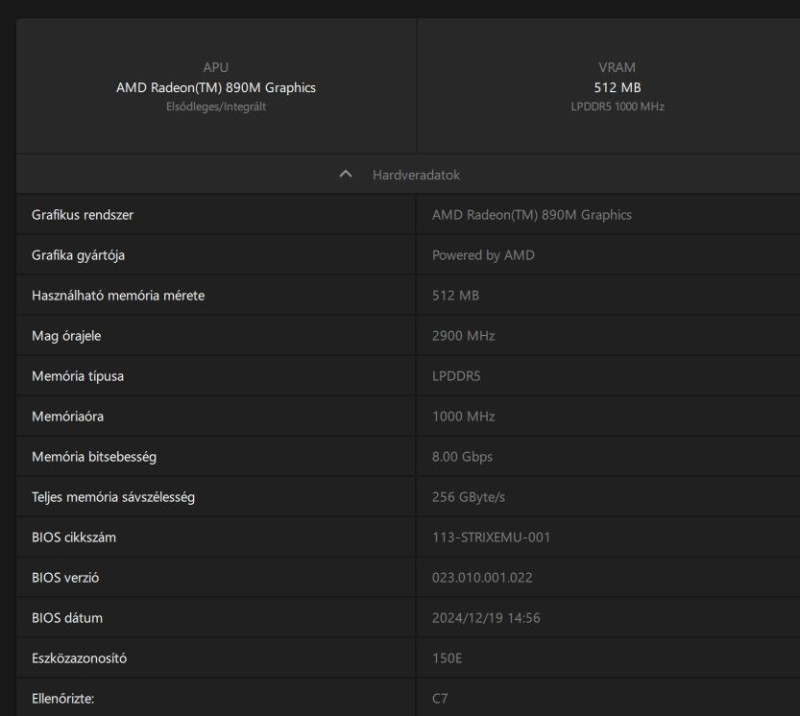
Task: Click the BIOS dátum row label
Action: click(x=67, y=618)
